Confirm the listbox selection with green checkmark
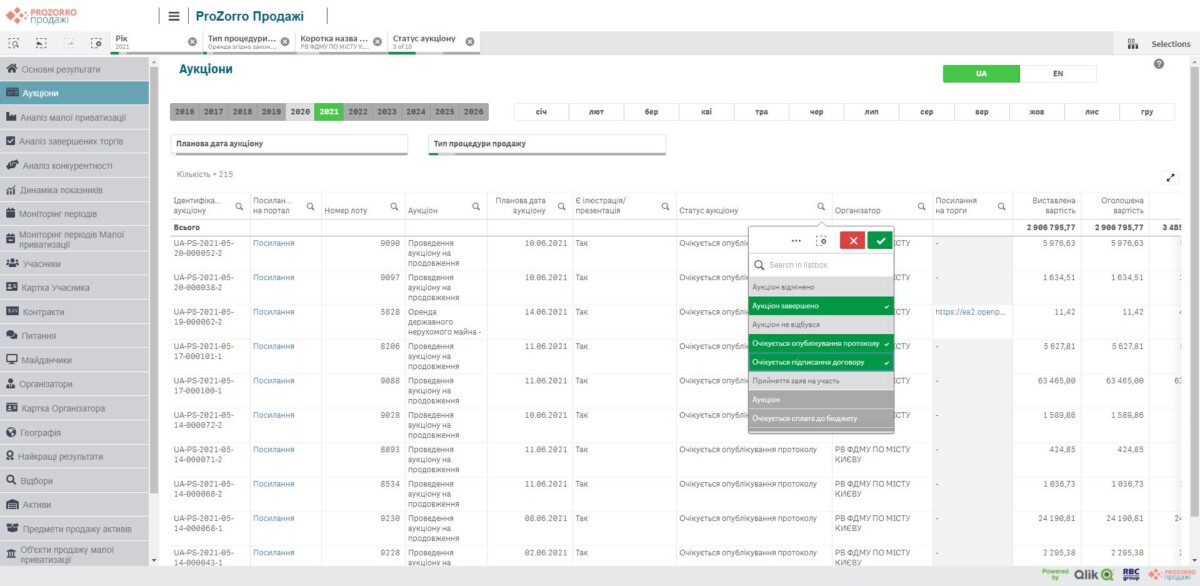The image size is (1200, 586). coord(880,240)
